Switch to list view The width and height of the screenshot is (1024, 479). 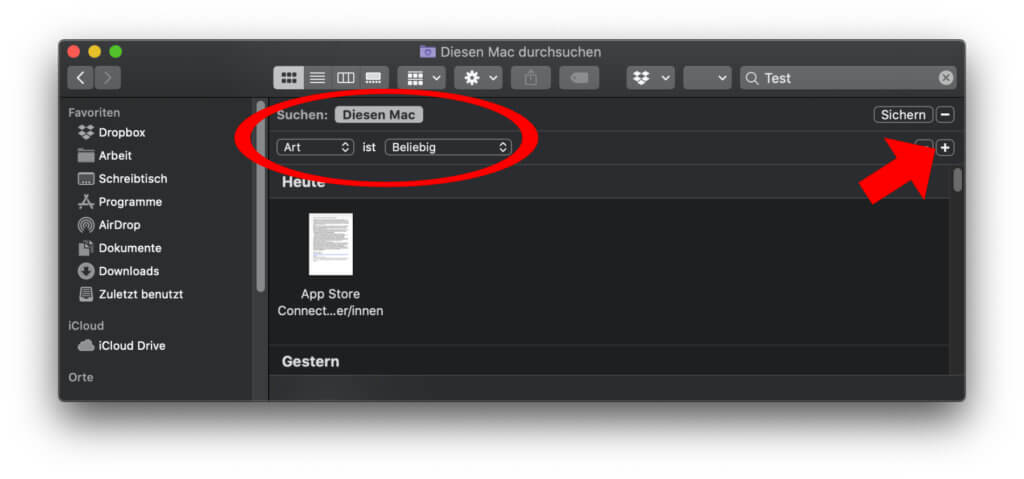point(317,78)
